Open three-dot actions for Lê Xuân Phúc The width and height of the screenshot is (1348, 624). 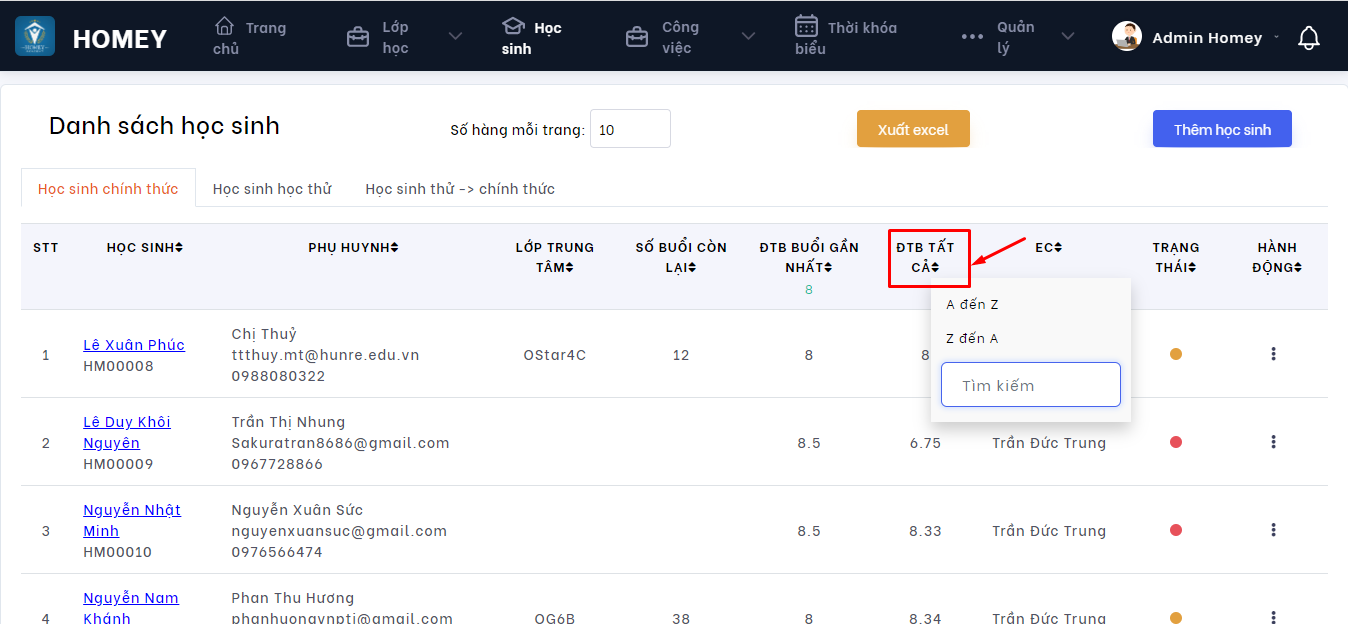coord(1273,354)
